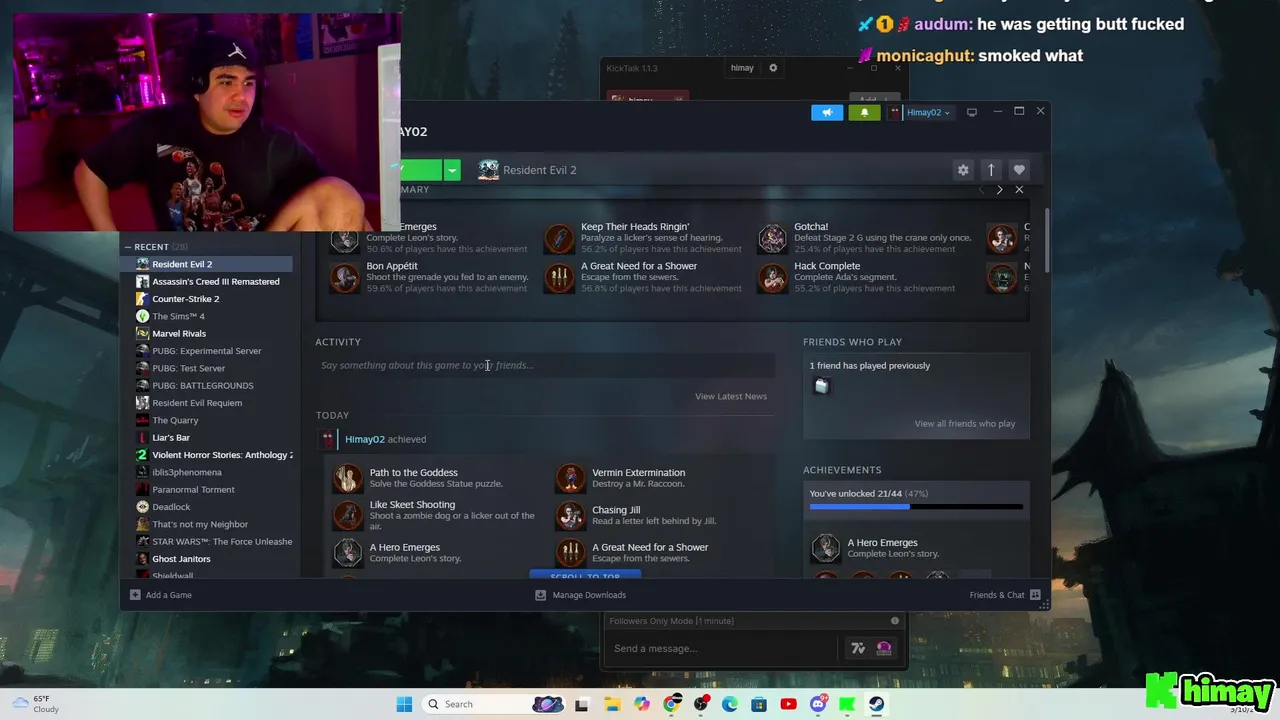Viewport: 1280px width, 720px height.
Task: Switch Steam to Big Picture mode
Action: click(x=971, y=112)
